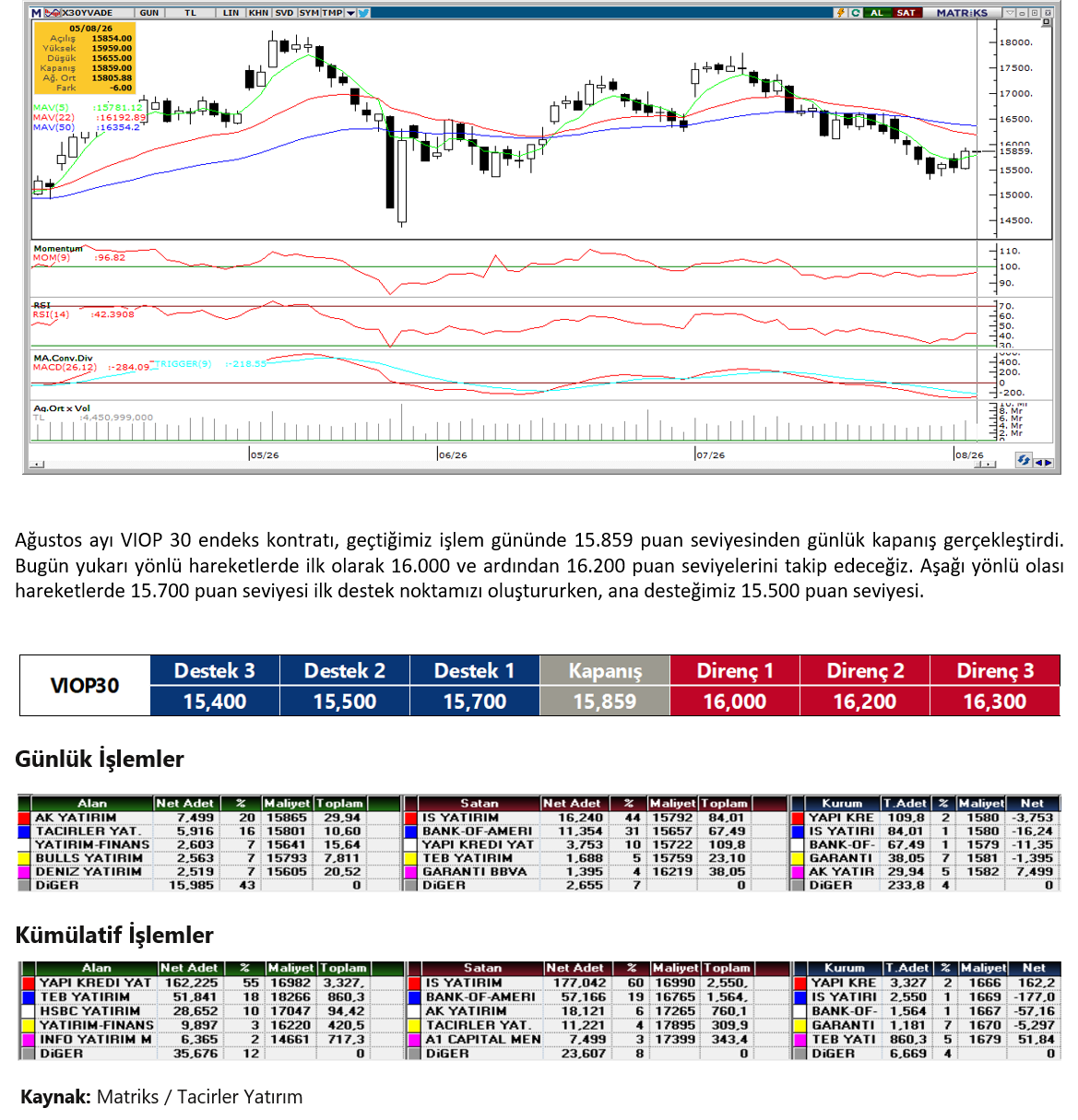
Task: Select the LIN scale button
Action: click(x=231, y=13)
